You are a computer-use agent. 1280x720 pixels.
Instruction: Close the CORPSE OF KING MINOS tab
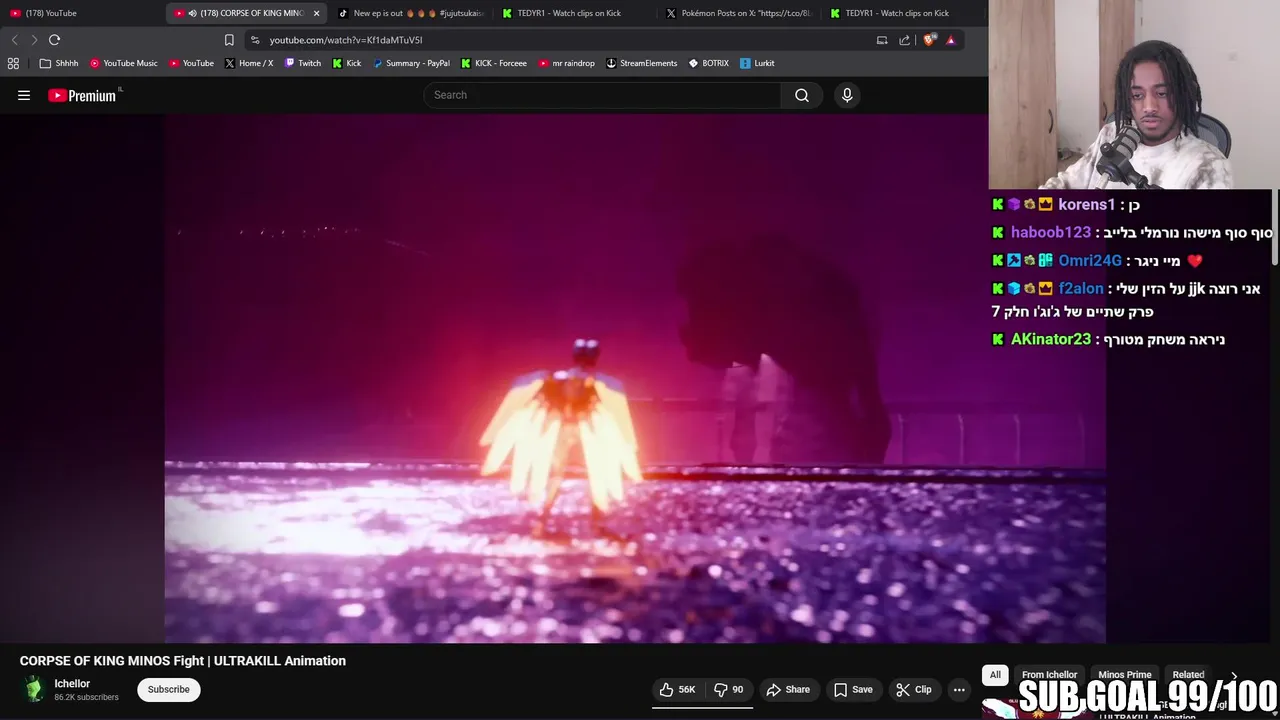click(317, 13)
